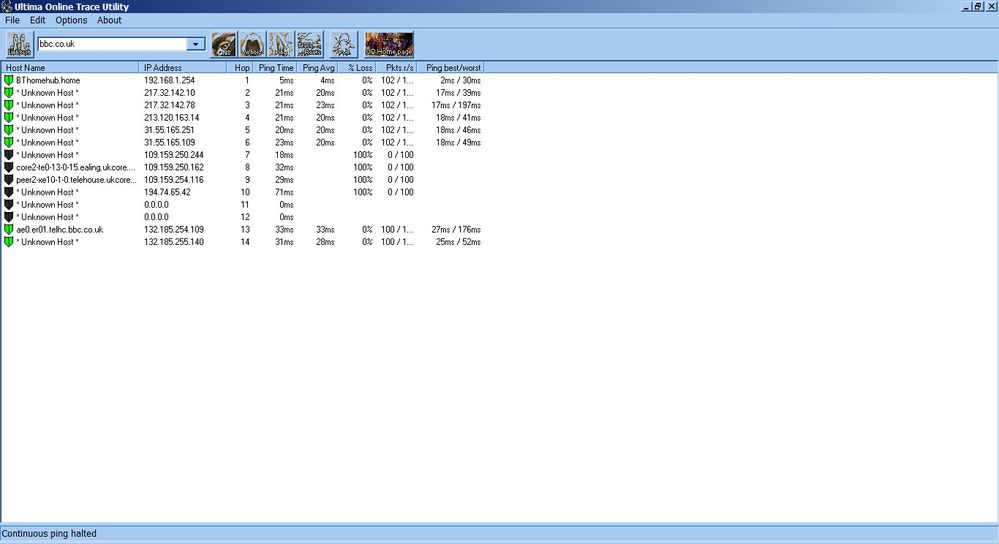Click the Trace Route toolbar icon

(x=310, y=45)
